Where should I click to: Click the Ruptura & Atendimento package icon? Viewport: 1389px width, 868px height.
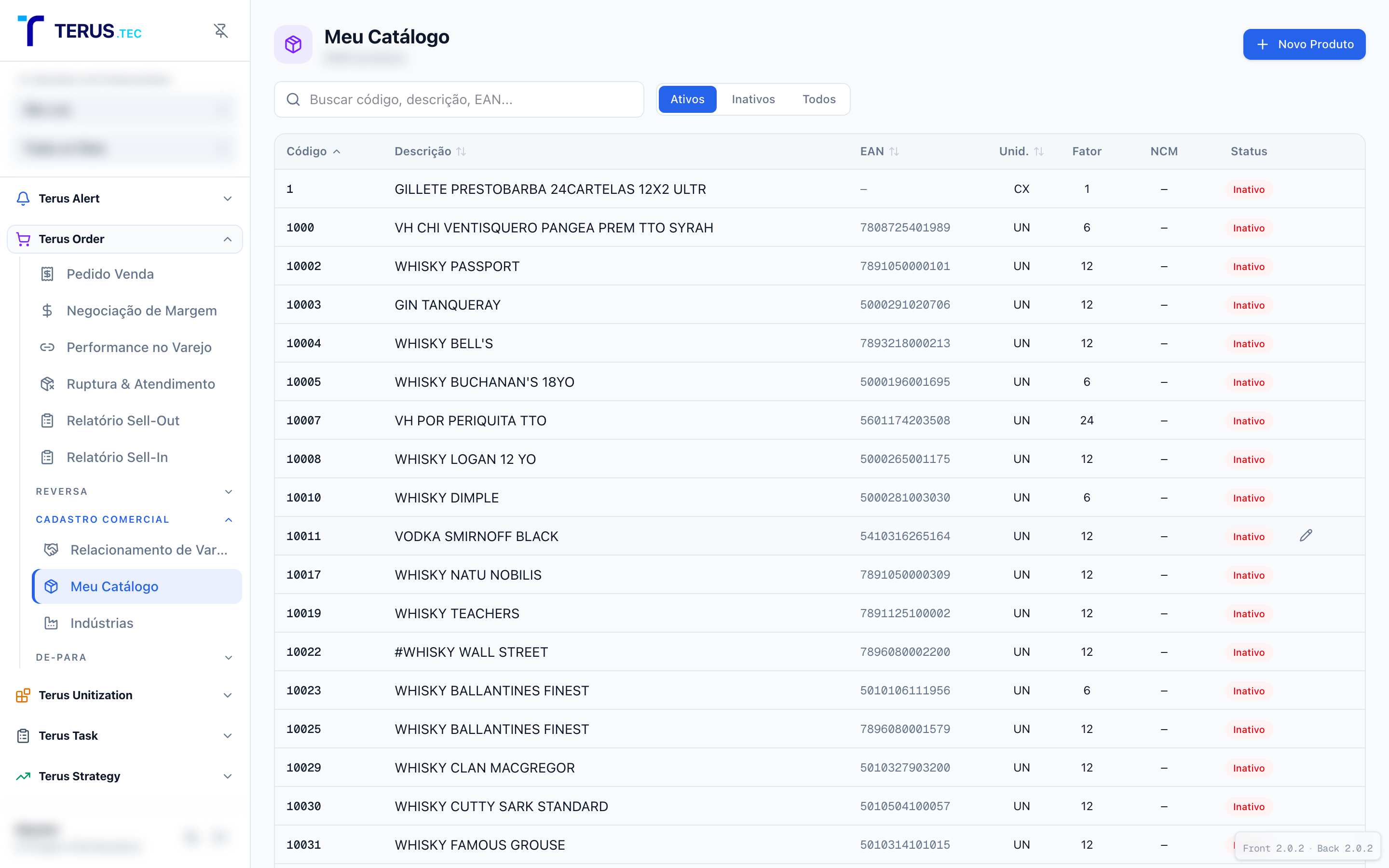click(x=47, y=384)
